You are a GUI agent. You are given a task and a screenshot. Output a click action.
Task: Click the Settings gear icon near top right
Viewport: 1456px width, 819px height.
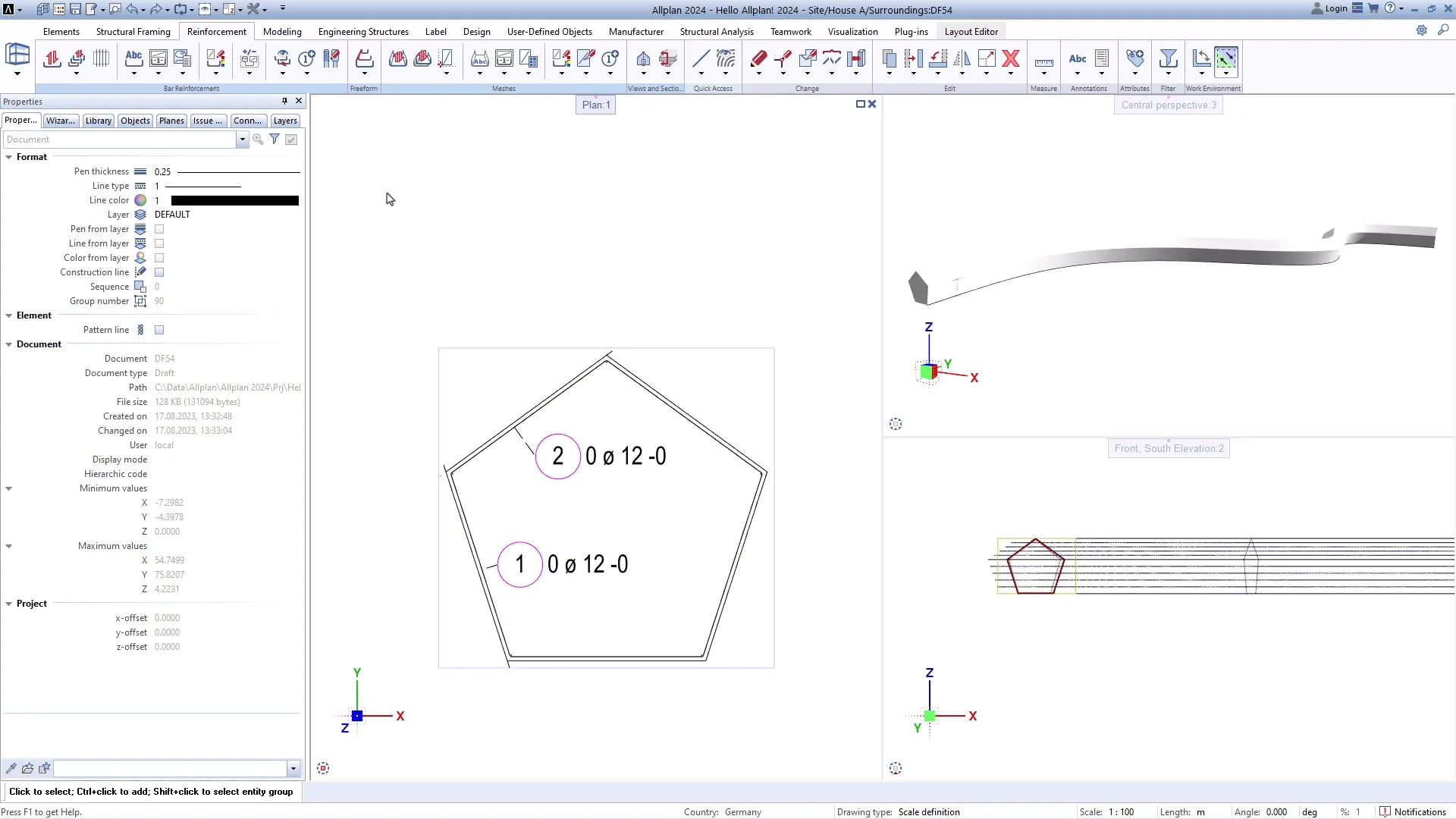(x=1422, y=30)
